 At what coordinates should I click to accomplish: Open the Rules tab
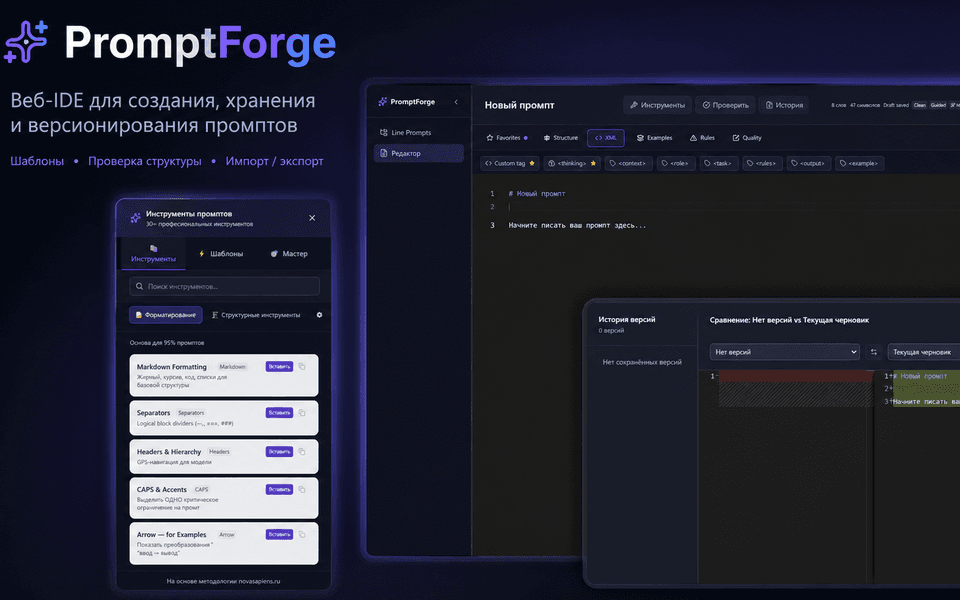702,138
